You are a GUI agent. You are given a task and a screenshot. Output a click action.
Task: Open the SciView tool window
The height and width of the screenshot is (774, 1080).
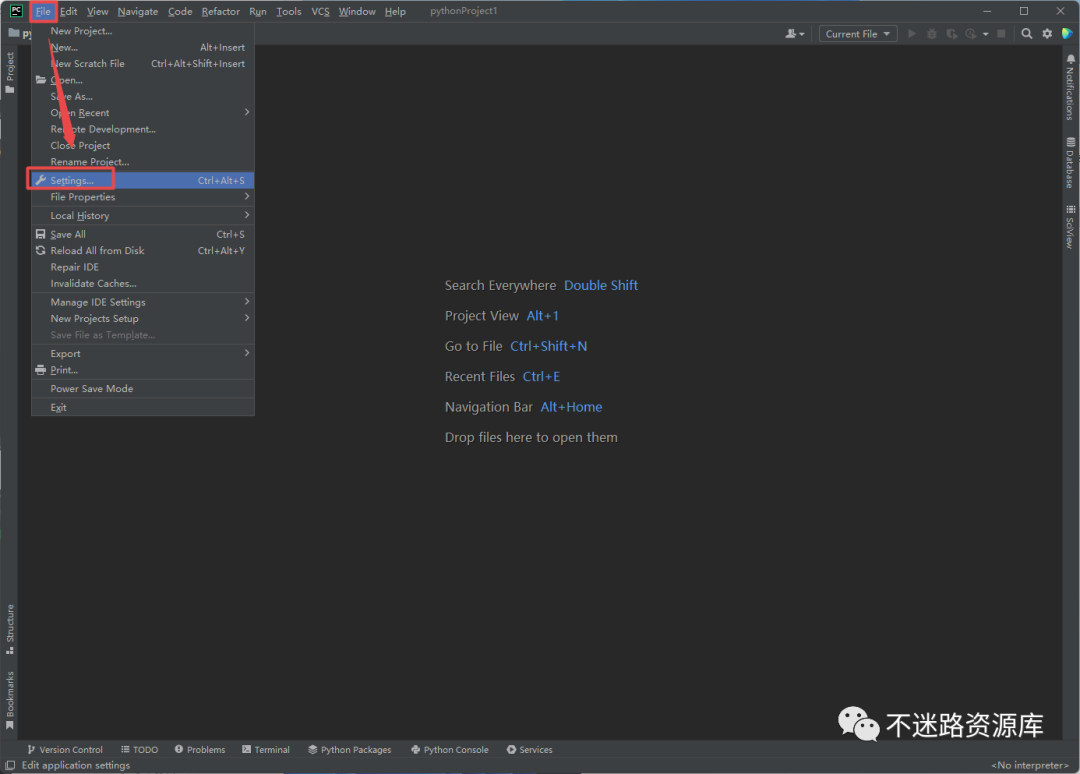[x=1070, y=227]
